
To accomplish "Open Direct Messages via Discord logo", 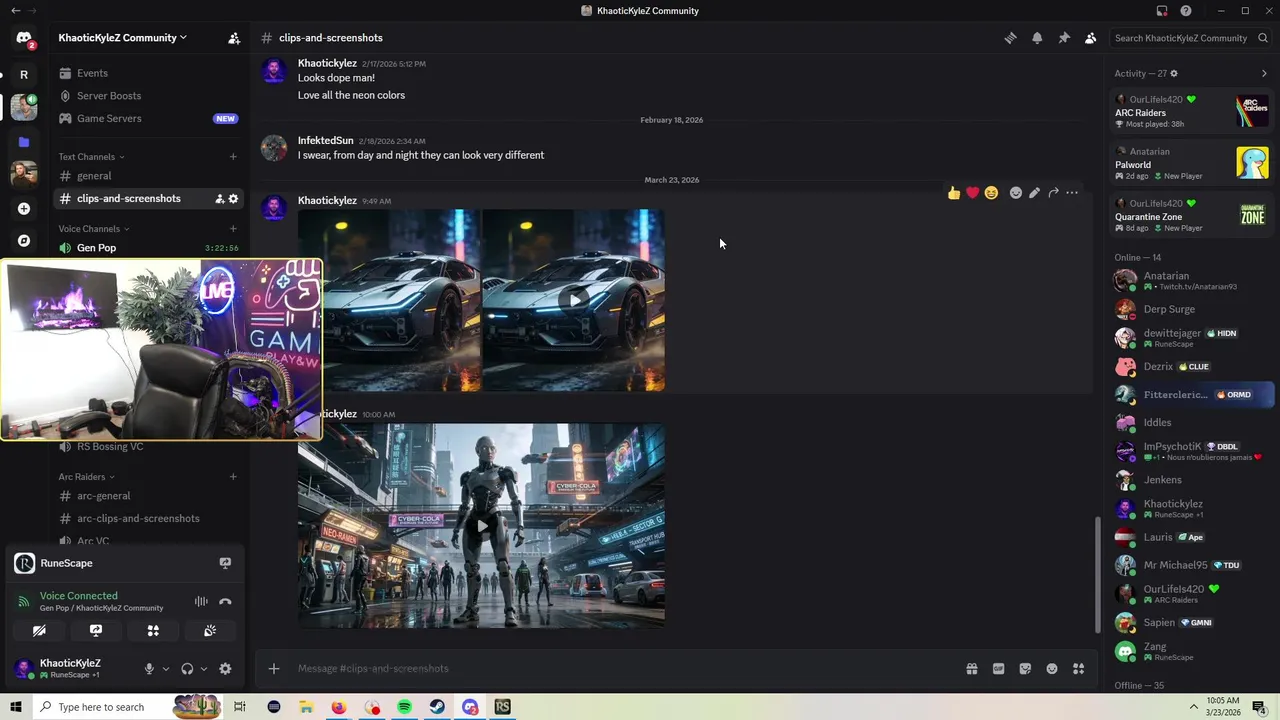I will click(24, 38).
